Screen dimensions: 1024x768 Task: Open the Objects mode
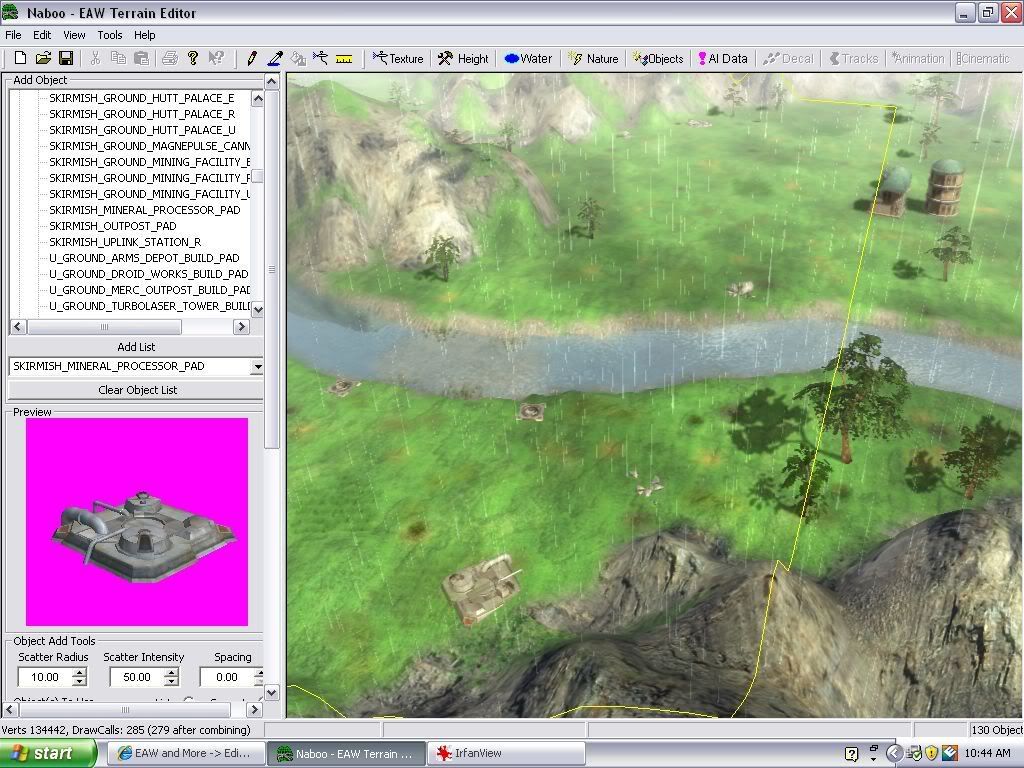click(658, 58)
